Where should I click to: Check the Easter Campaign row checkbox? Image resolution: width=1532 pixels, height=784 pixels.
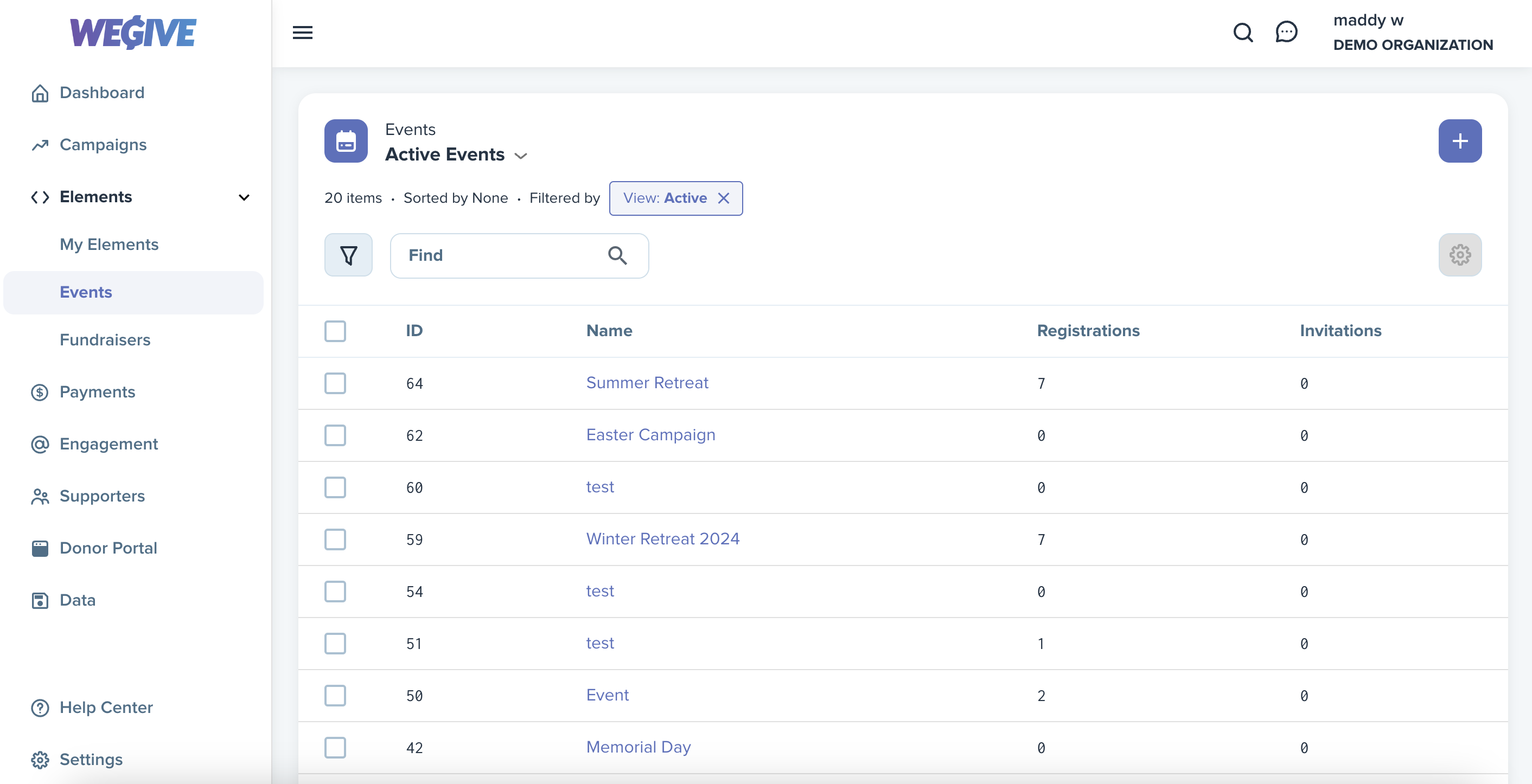(x=335, y=436)
